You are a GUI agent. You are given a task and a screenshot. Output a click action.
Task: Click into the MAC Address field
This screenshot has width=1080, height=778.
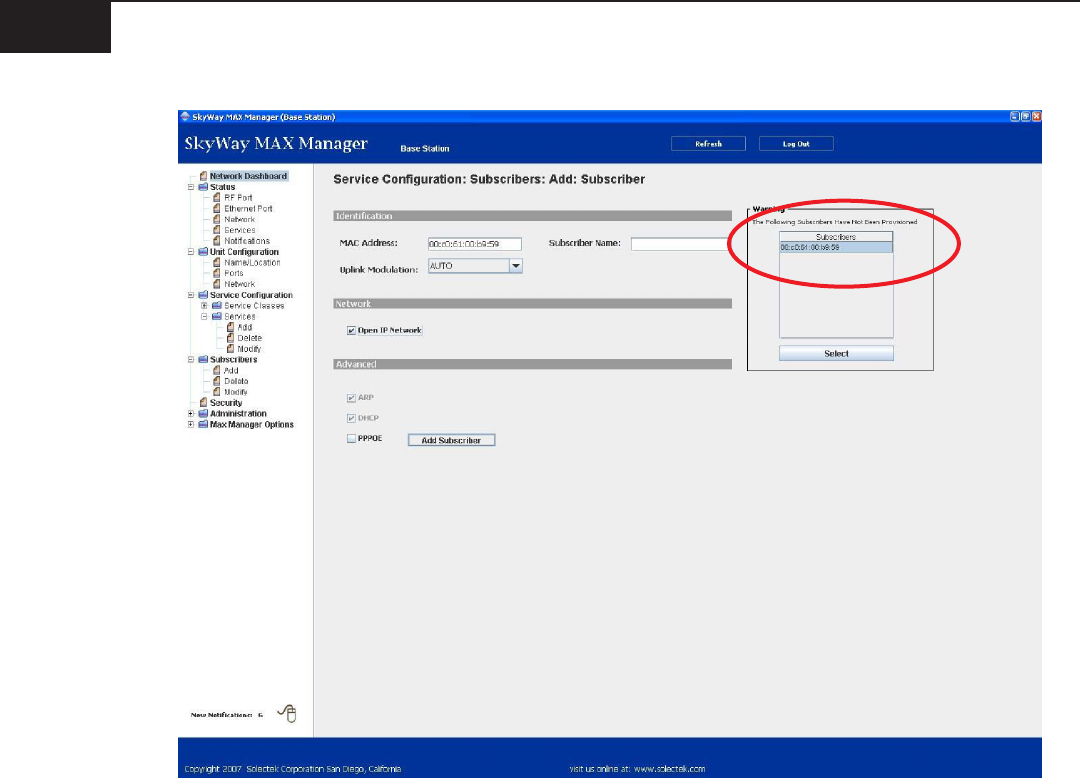click(475, 244)
